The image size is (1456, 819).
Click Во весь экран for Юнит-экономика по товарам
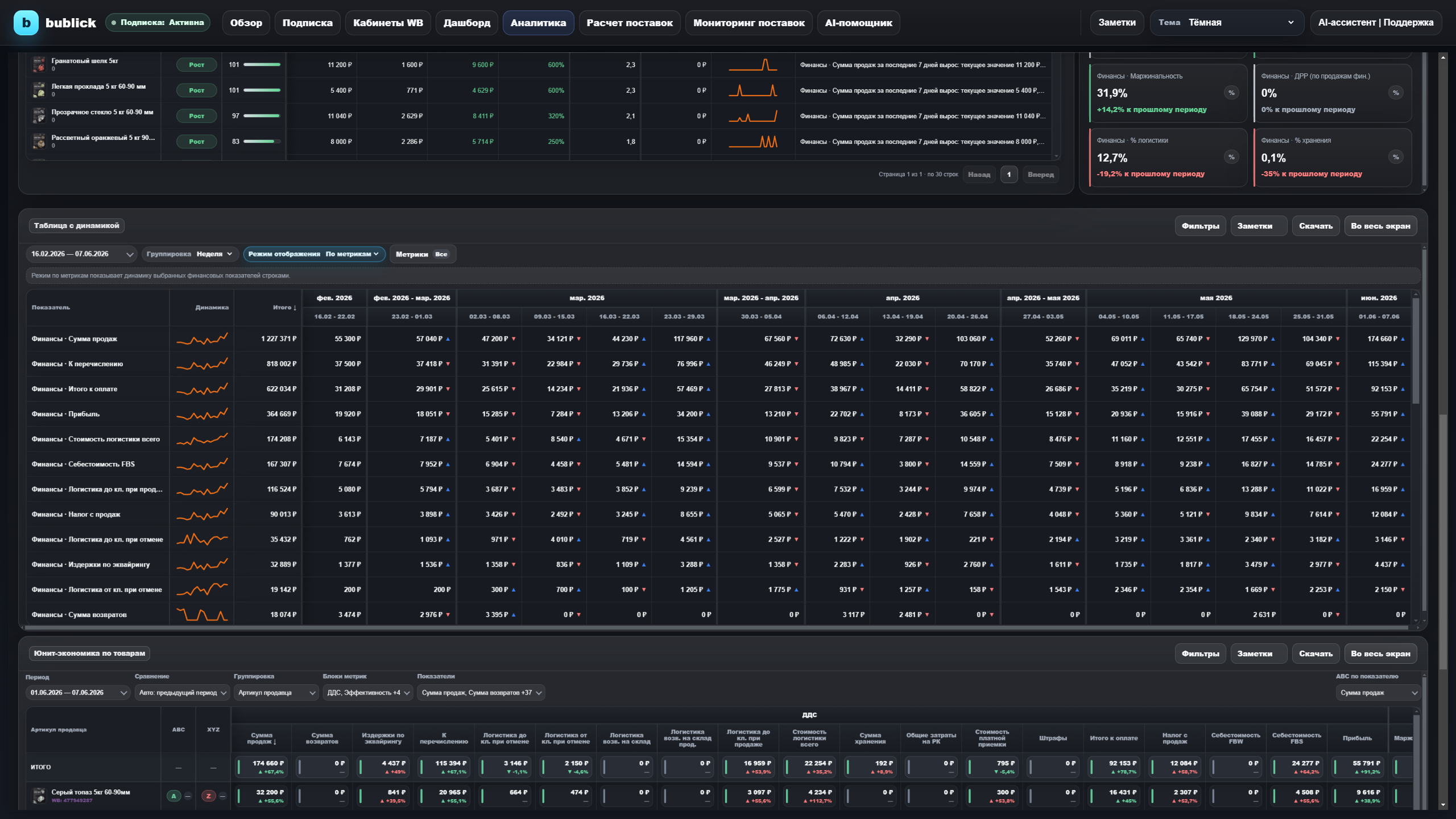tap(1380, 653)
